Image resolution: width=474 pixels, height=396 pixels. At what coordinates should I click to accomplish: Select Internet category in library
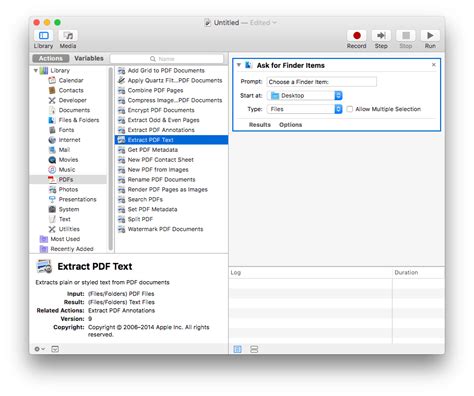[69, 140]
